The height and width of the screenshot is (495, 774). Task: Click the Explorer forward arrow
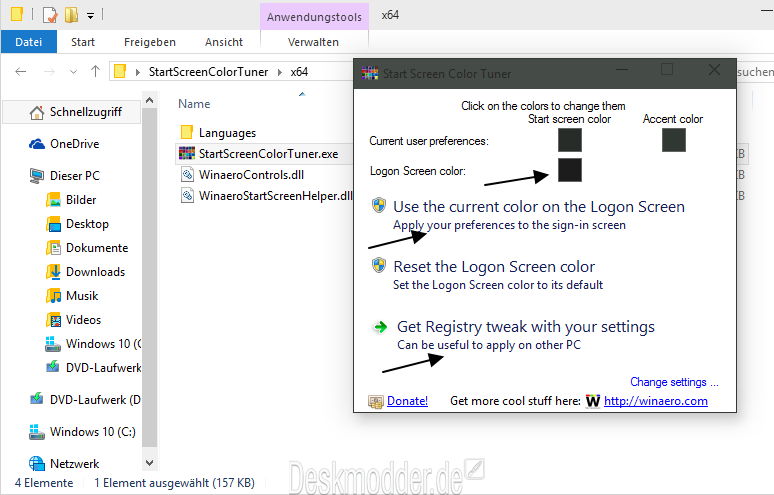pos(49,72)
